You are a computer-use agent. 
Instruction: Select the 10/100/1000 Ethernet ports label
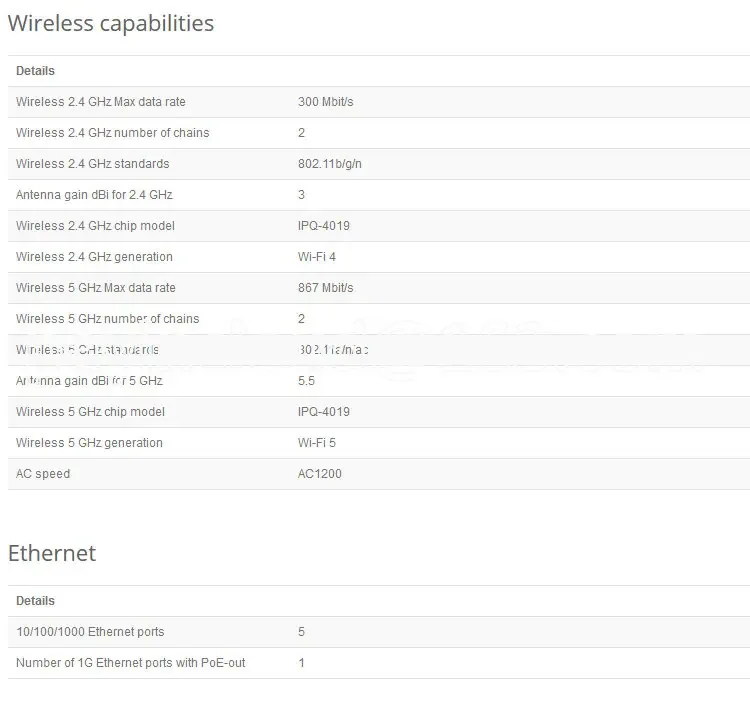click(90, 632)
